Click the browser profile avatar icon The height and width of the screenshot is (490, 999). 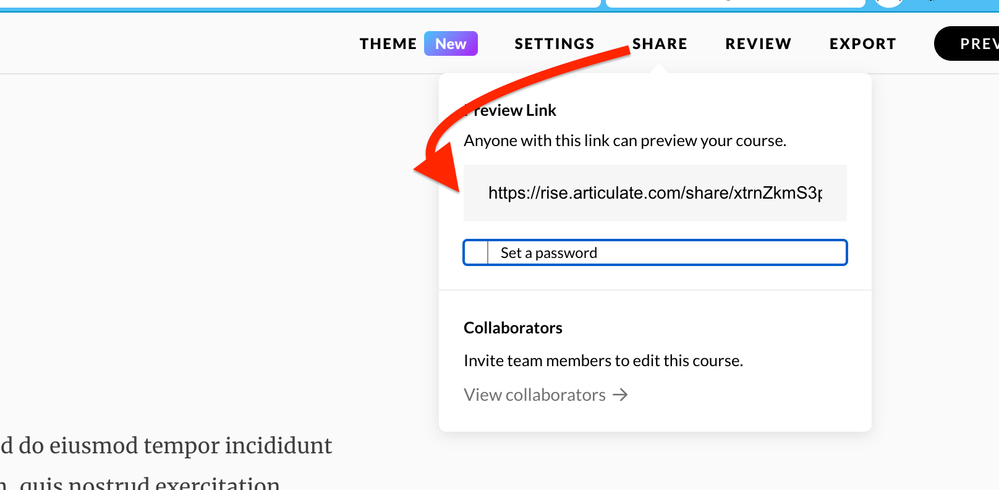(x=889, y=3)
